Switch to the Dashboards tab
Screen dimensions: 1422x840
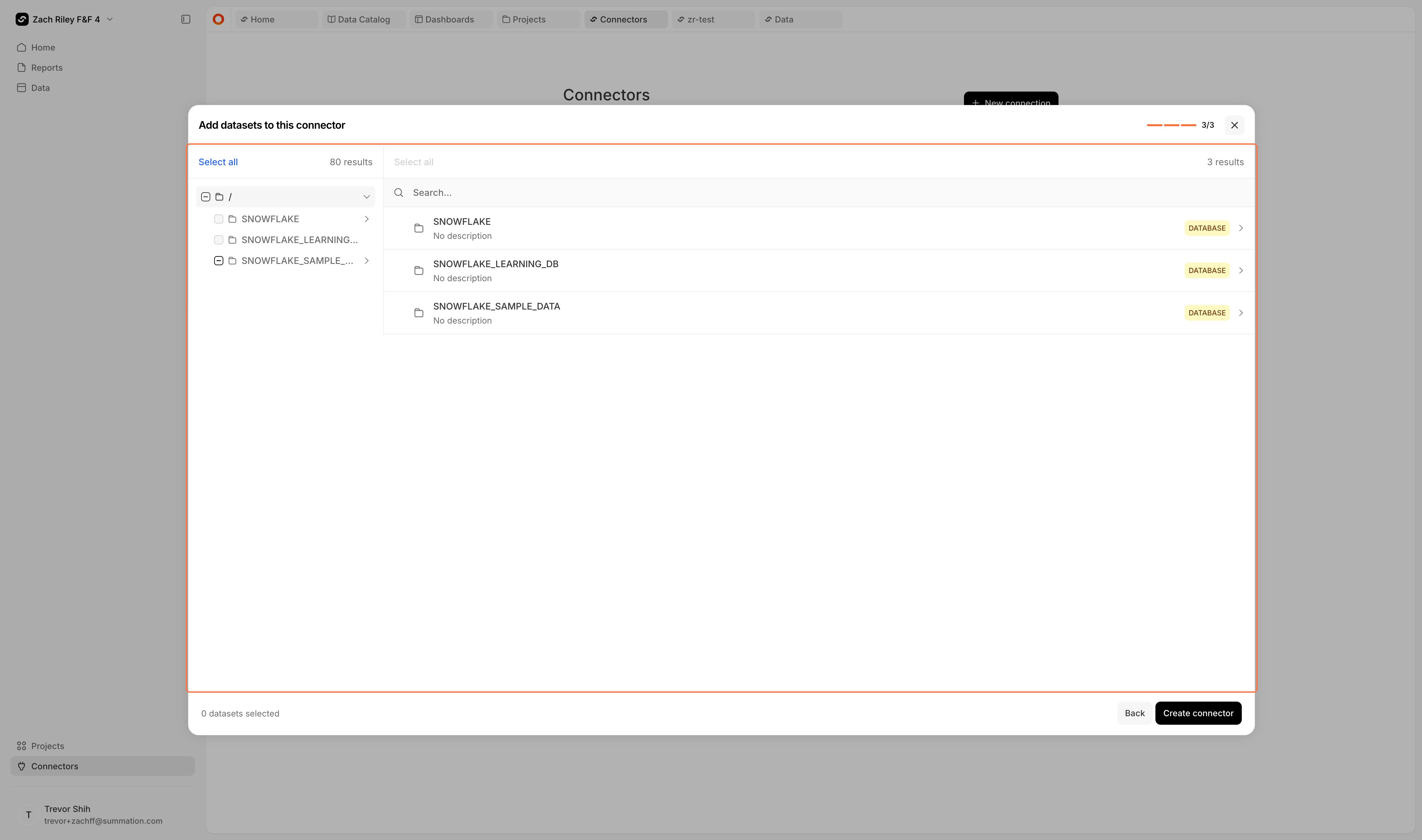click(451, 19)
